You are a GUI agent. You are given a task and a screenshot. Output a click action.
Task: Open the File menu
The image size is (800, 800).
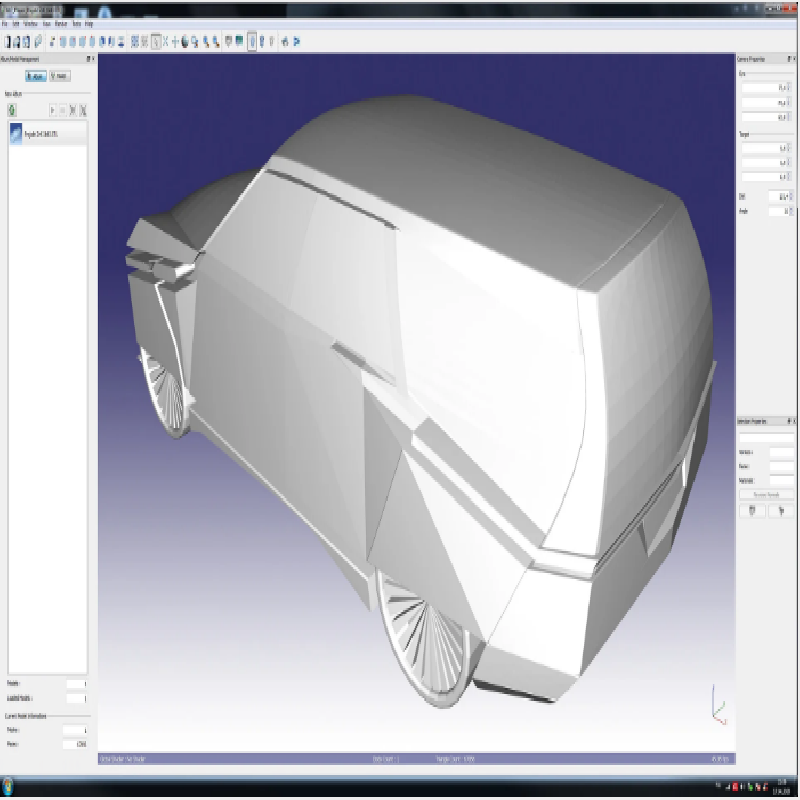[5, 23]
